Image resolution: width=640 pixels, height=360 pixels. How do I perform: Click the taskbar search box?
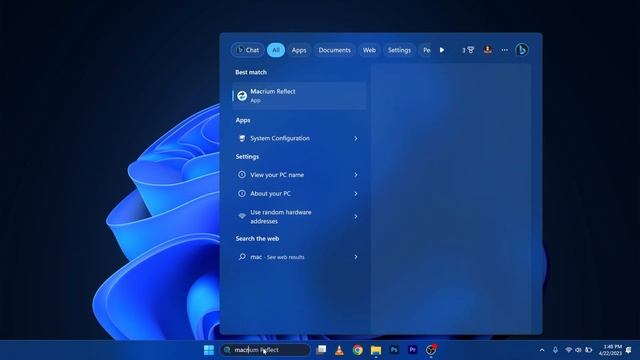coord(265,350)
